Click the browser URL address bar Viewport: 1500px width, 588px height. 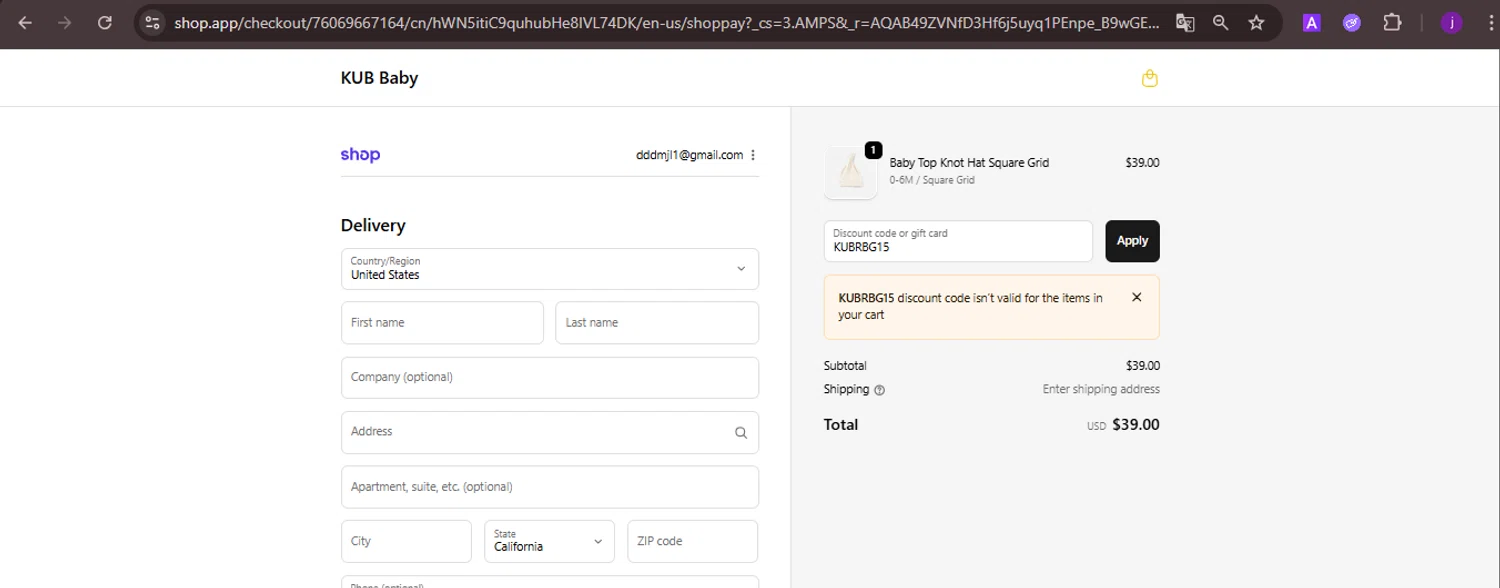tap(665, 22)
